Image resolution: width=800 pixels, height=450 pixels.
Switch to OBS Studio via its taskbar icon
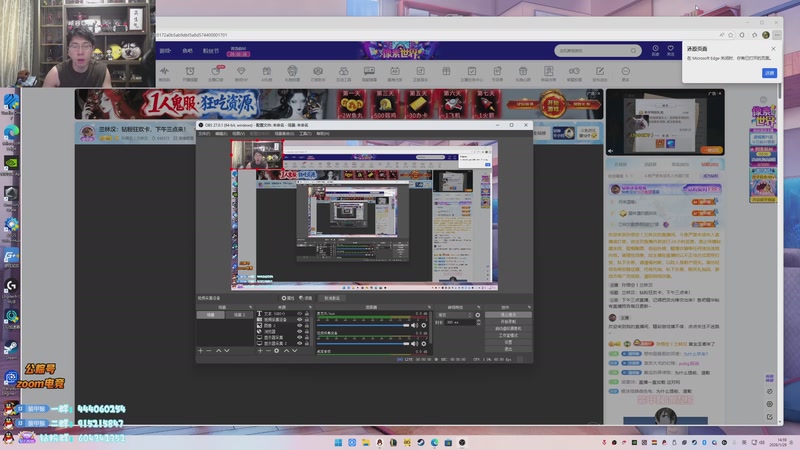coord(462,442)
